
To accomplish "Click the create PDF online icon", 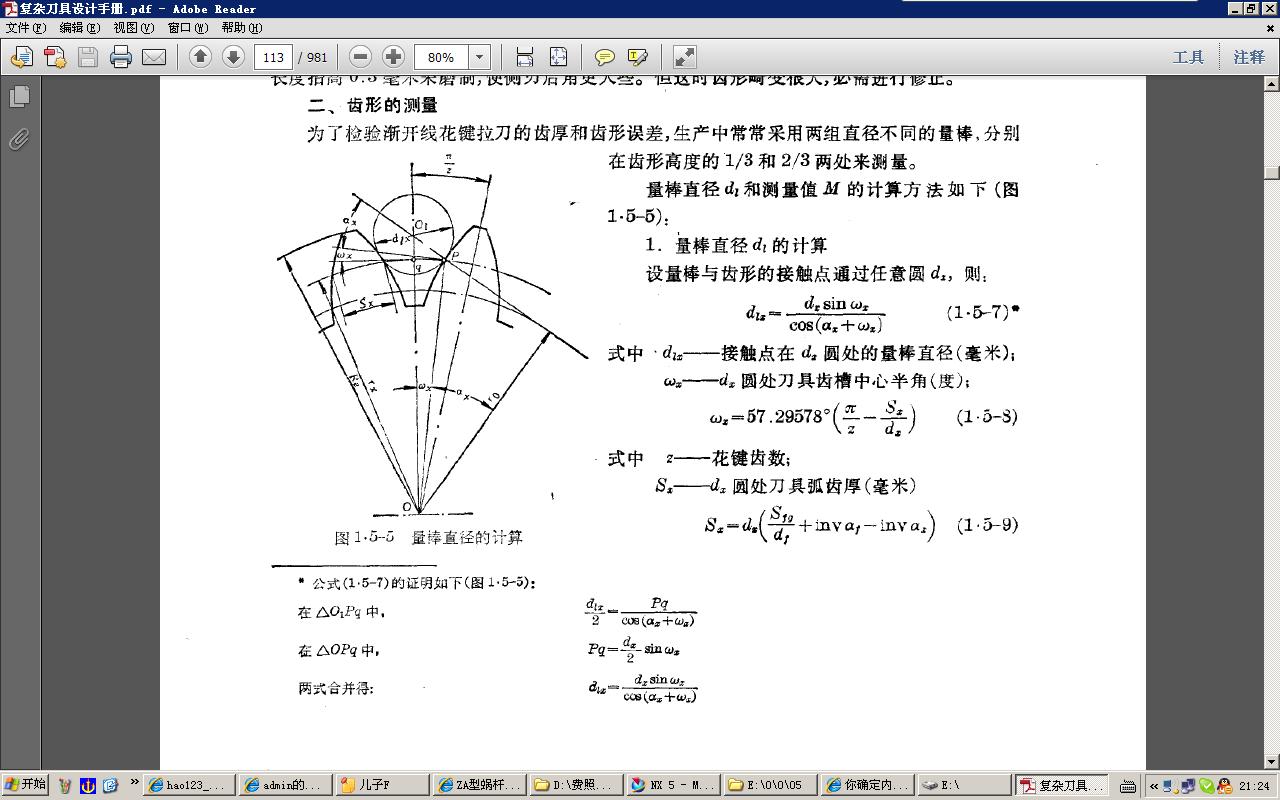I will [x=54, y=57].
